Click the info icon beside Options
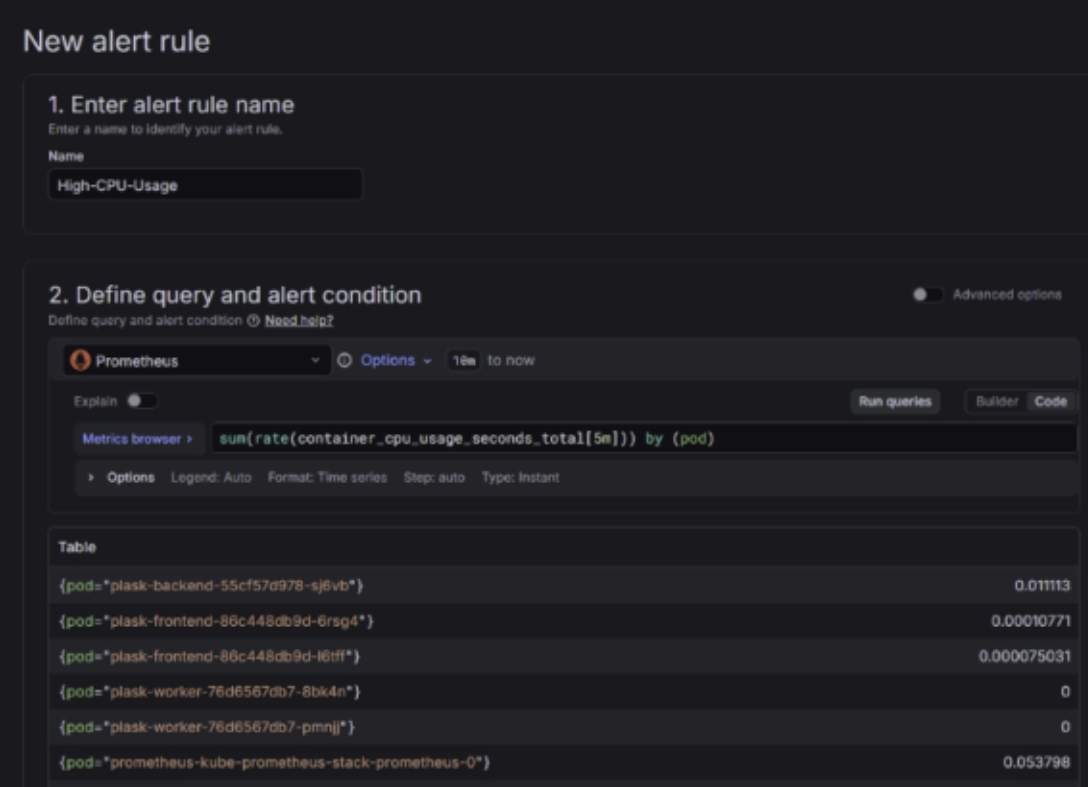This screenshot has height=787, width=1088. (x=345, y=361)
